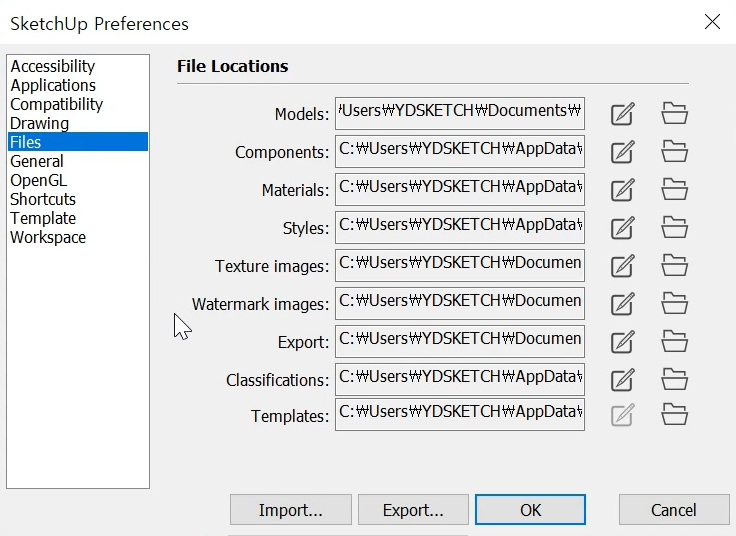Open the Models folder icon
This screenshot has height=536, width=736.
(x=675, y=113)
